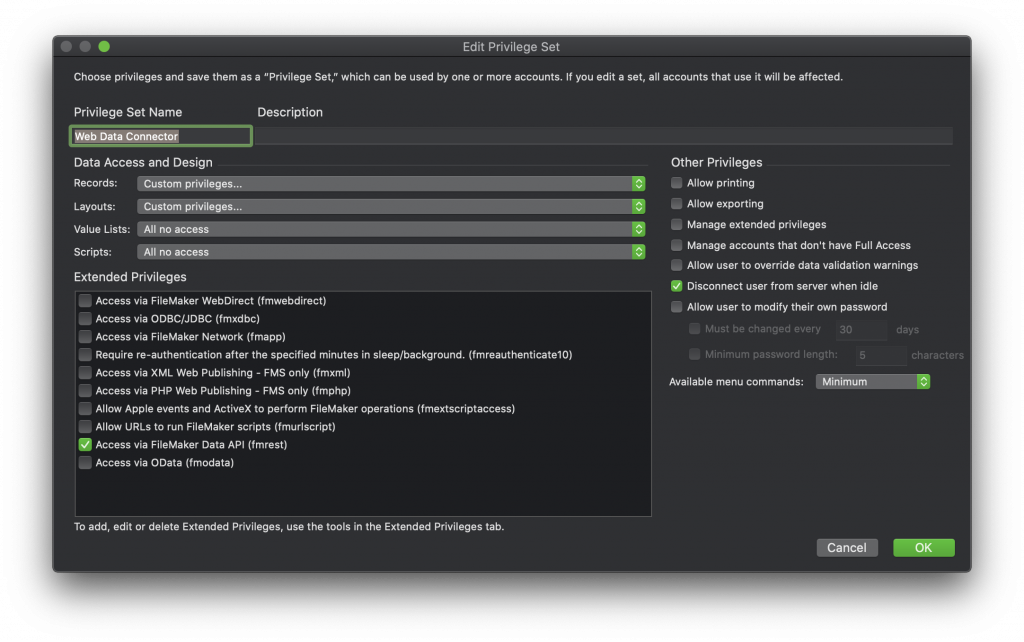Enable Allow user to modify their own password
1024x642 pixels.
pos(676,307)
